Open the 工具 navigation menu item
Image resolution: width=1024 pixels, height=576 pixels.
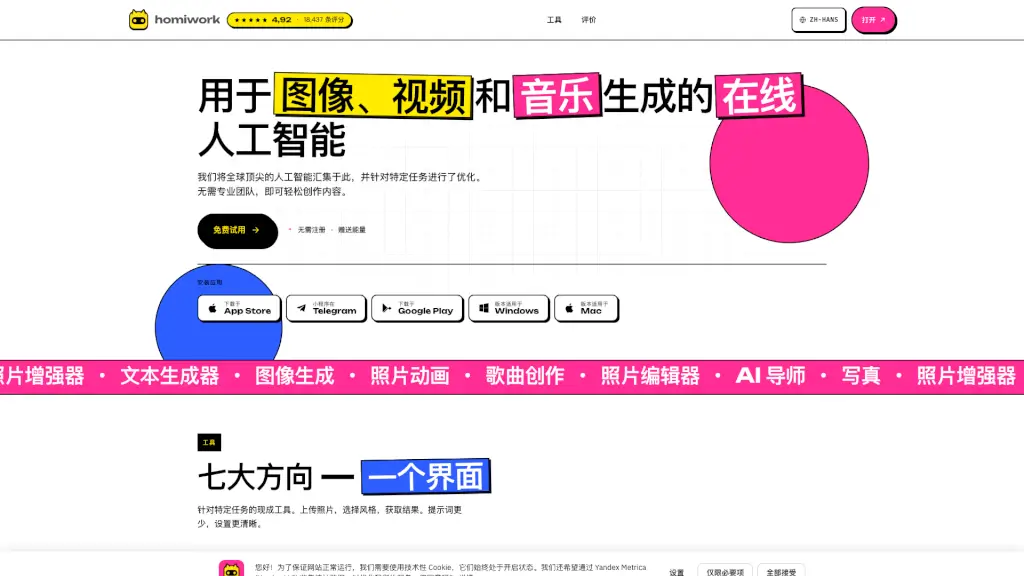554,20
